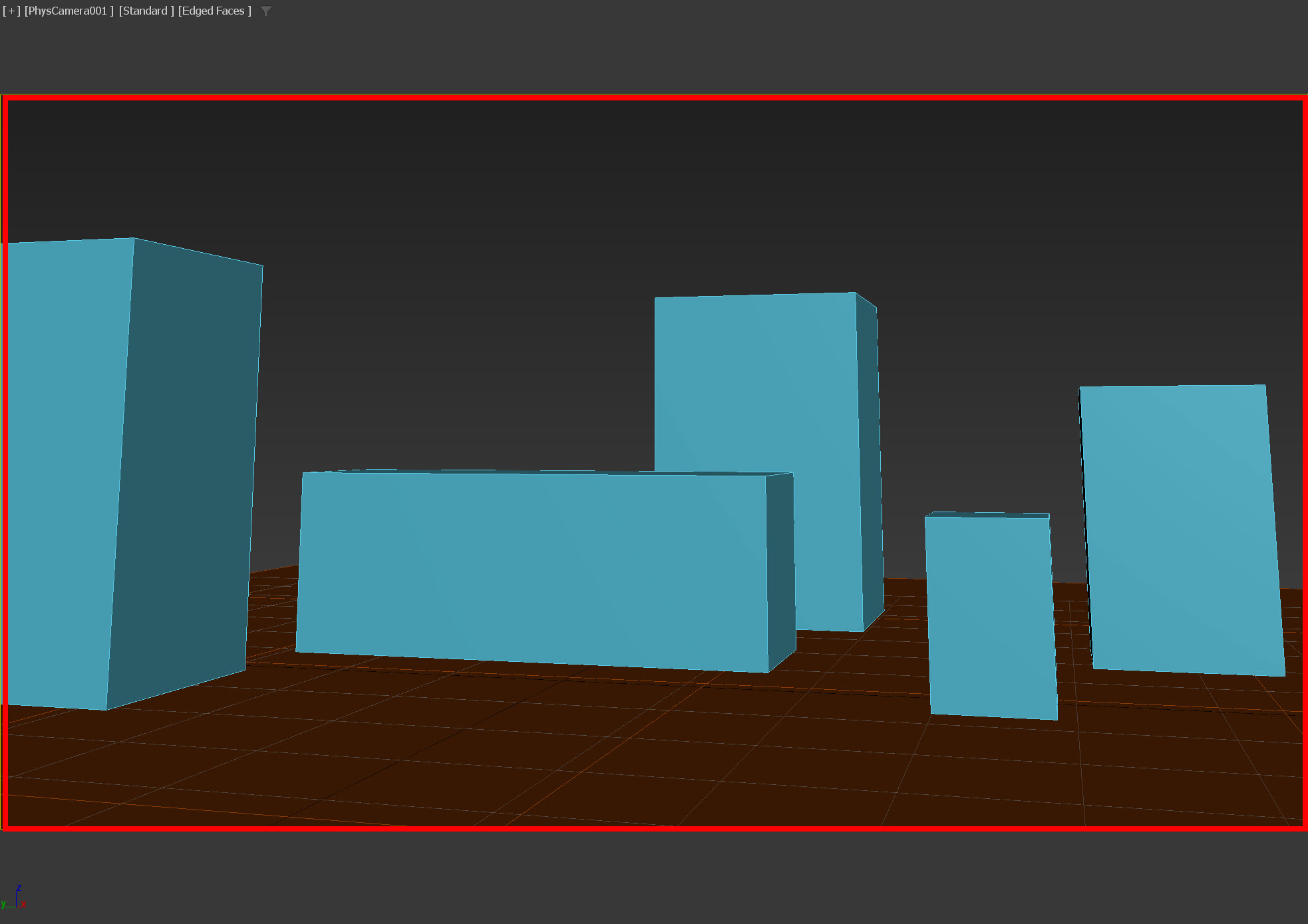
Task: Click the viewport filter funnel icon
Action: (266, 11)
